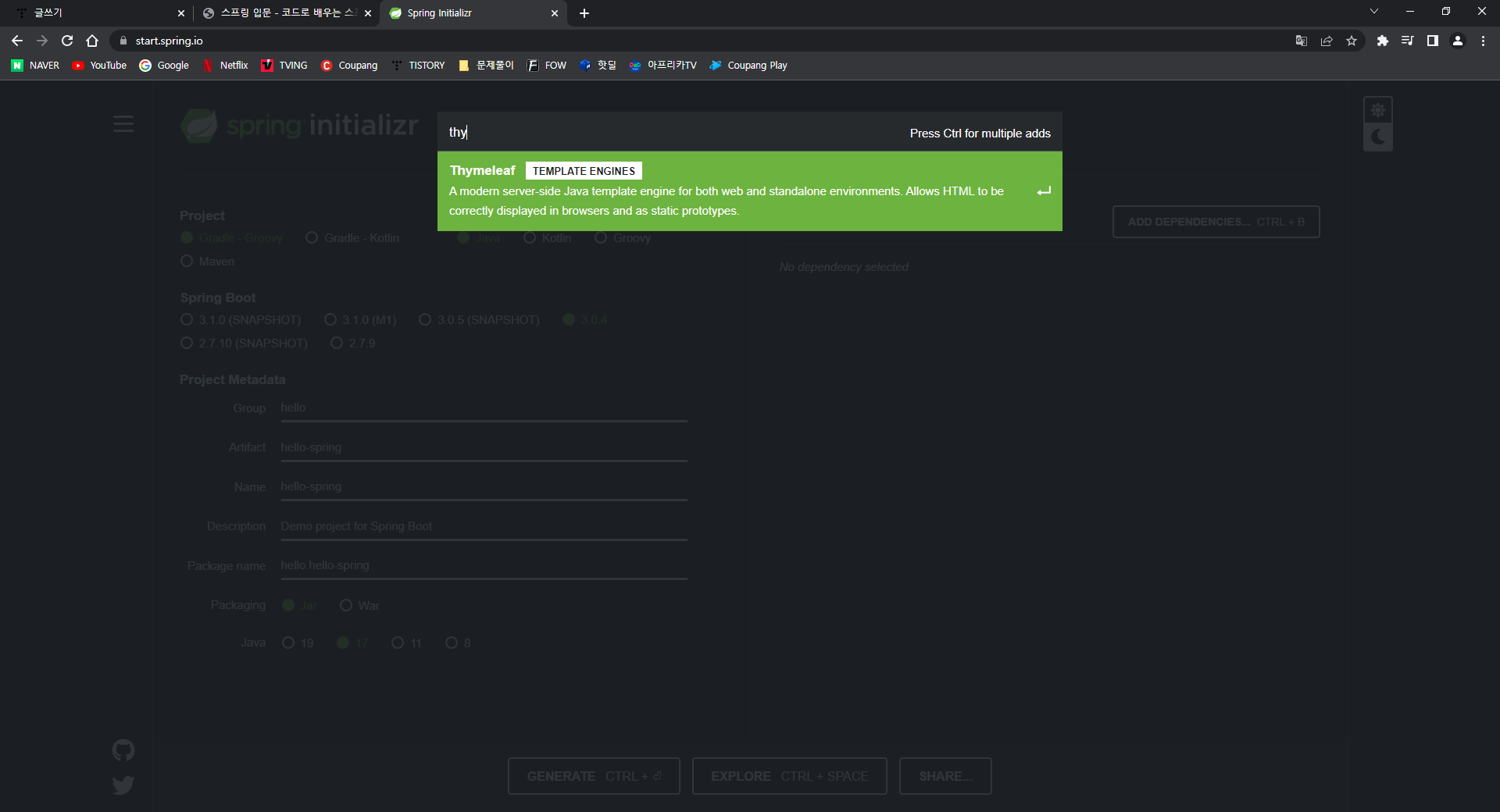Open the GitHub link icon
Image resolution: width=1500 pixels, height=812 pixels.
pyautogui.click(x=123, y=750)
